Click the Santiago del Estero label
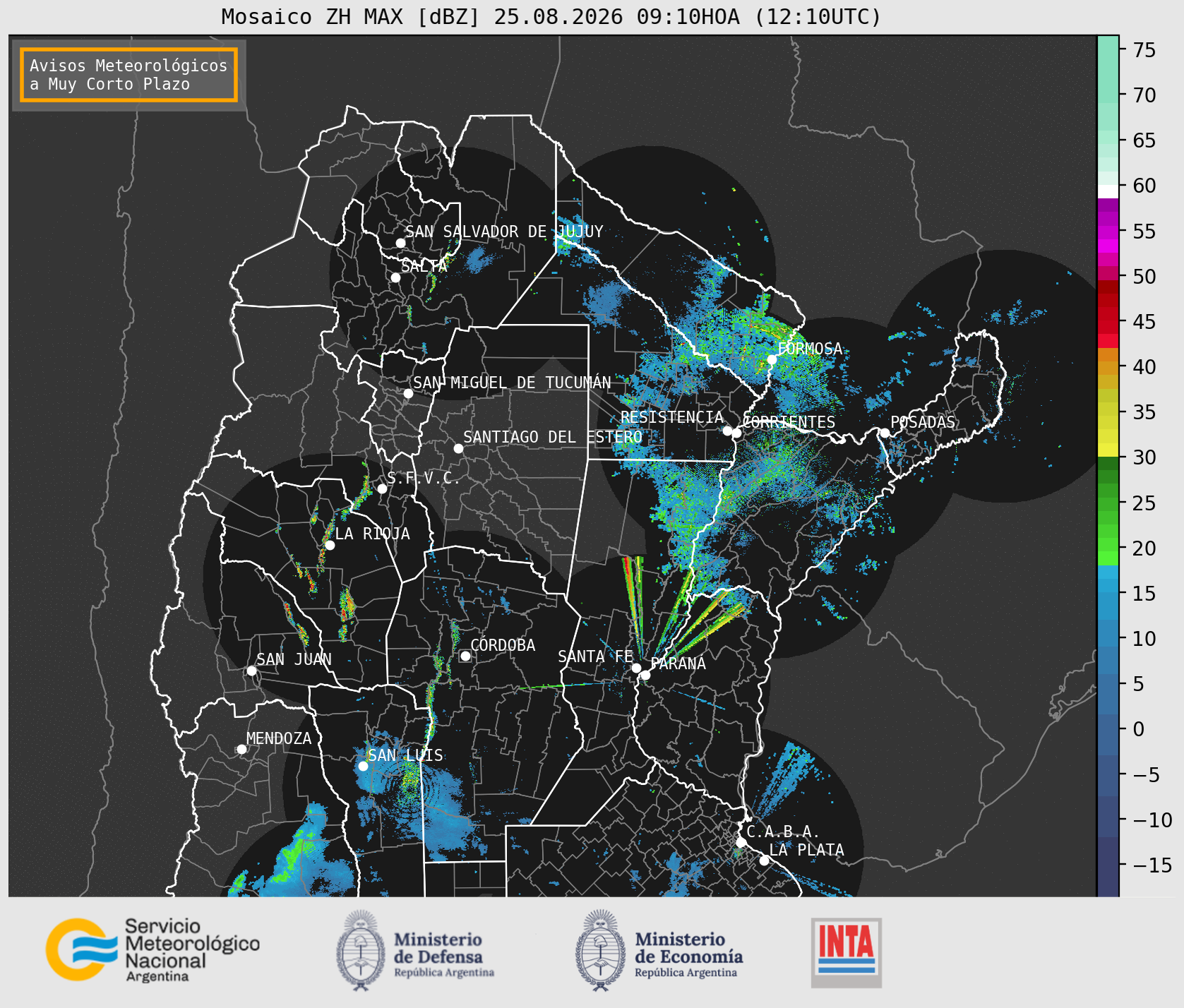The image size is (1184, 1008). [553, 437]
